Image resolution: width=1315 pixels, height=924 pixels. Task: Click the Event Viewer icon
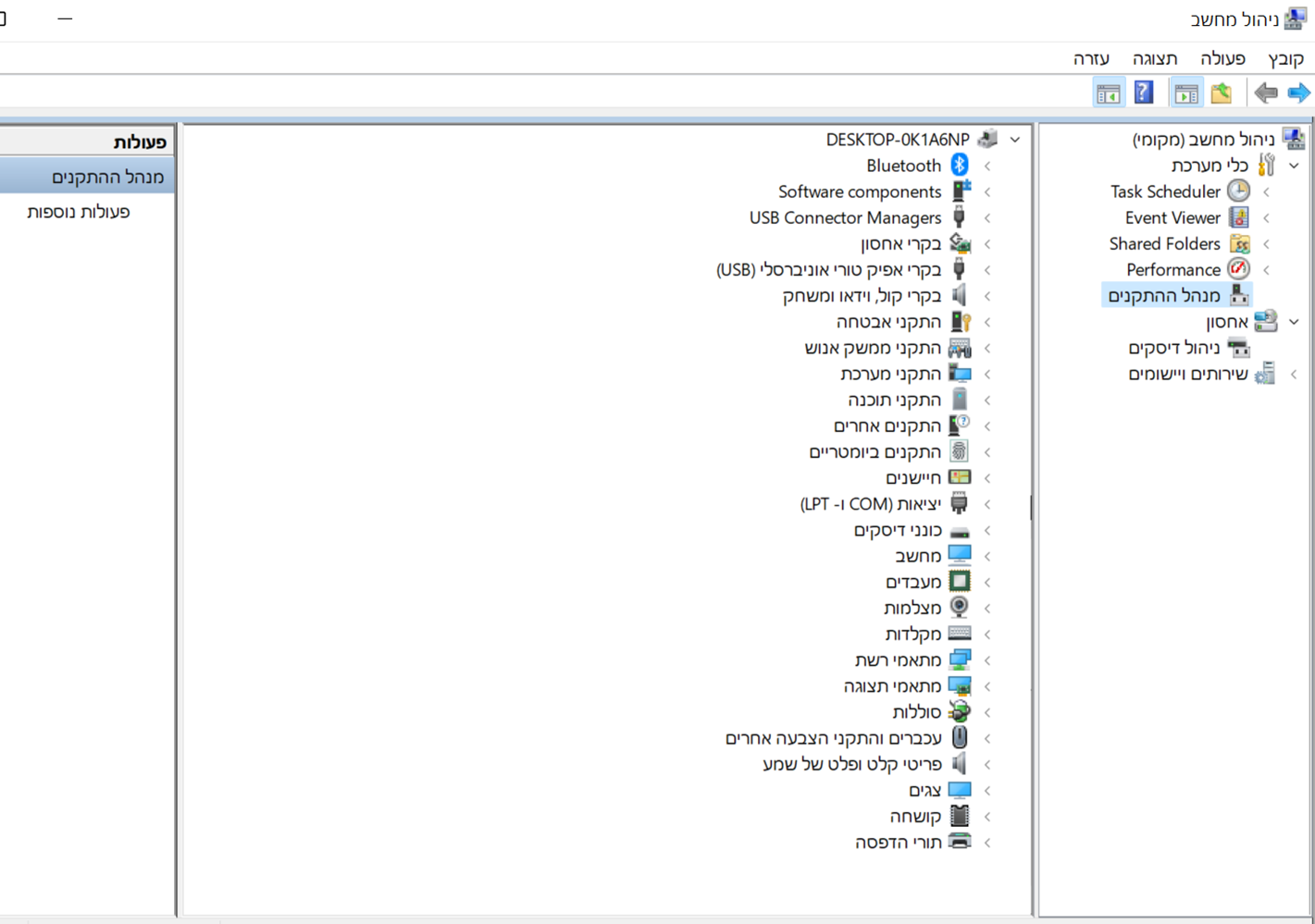pos(1238,217)
